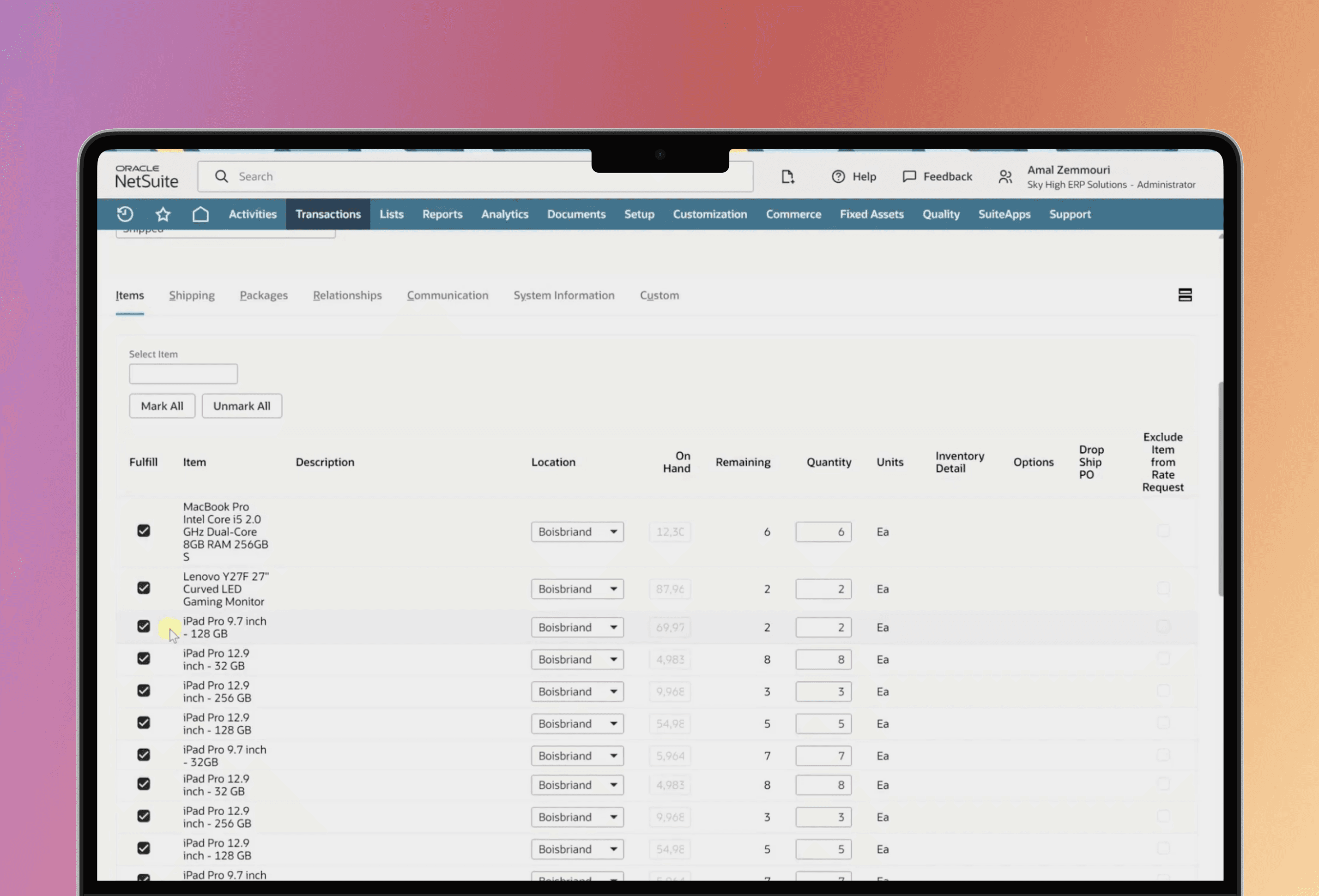Open the SuiteApps menu
Image resolution: width=1319 pixels, height=896 pixels.
tap(1004, 214)
